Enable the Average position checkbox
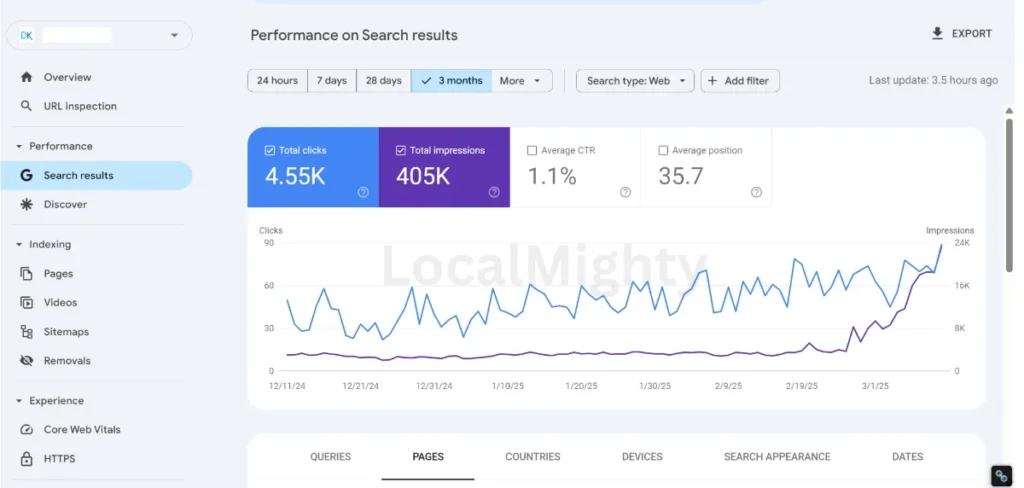 coord(663,151)
